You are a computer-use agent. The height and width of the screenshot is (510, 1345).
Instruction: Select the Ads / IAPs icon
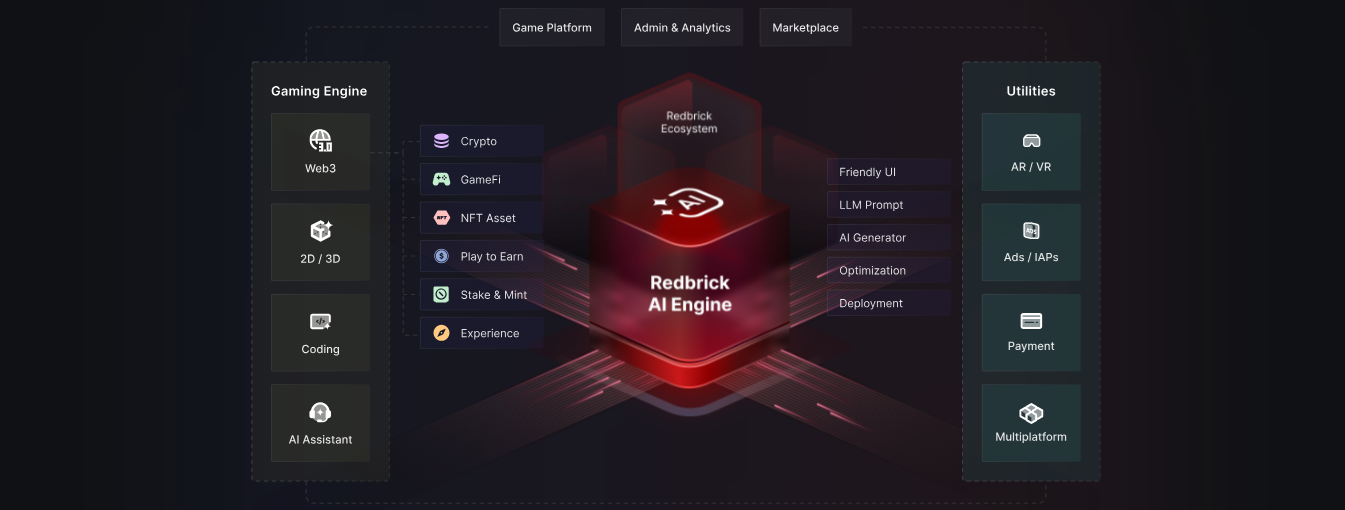[x=1031, y=231]
